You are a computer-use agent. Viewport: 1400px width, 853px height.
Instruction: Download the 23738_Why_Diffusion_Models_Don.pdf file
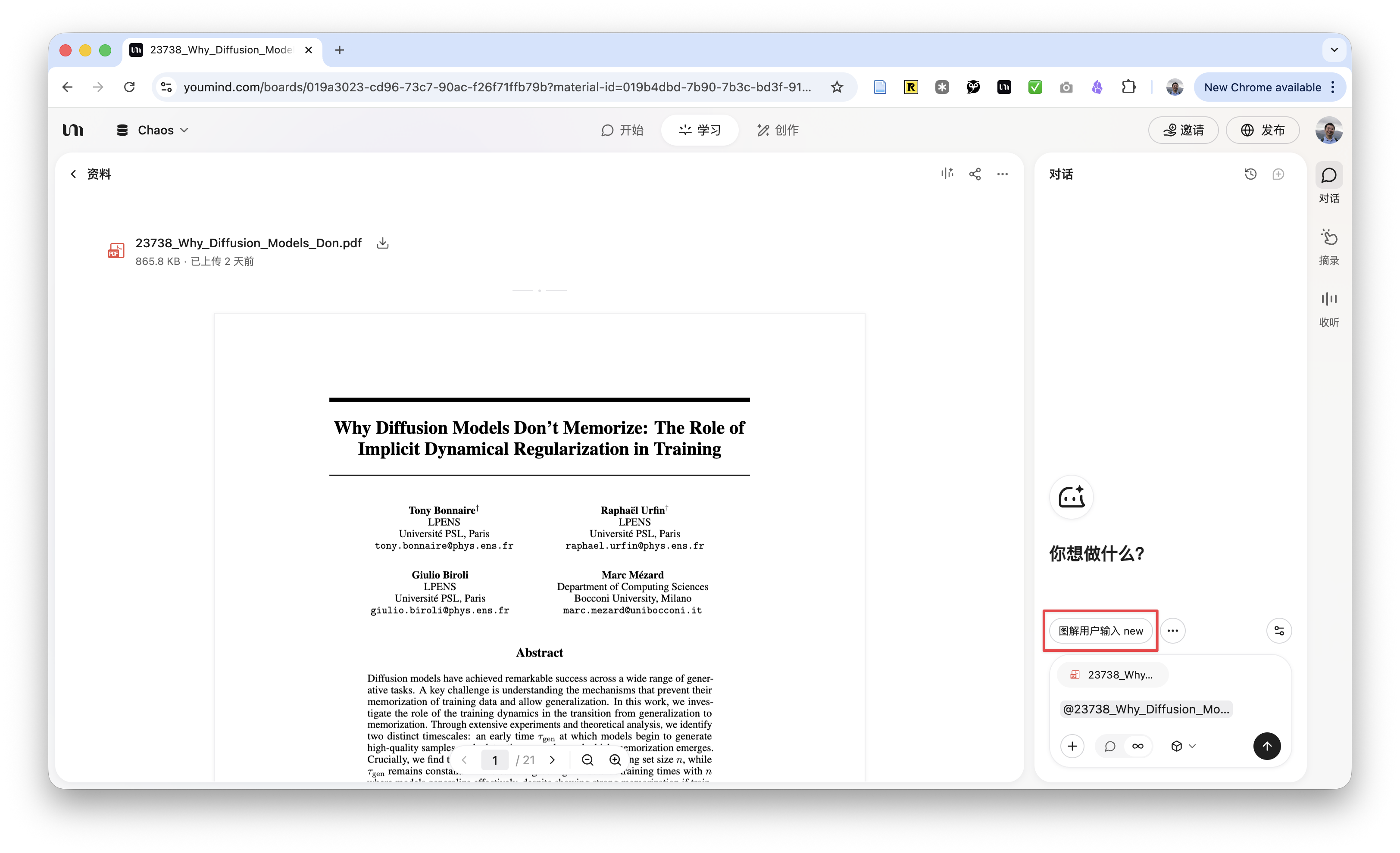click(x=382, y=243)
